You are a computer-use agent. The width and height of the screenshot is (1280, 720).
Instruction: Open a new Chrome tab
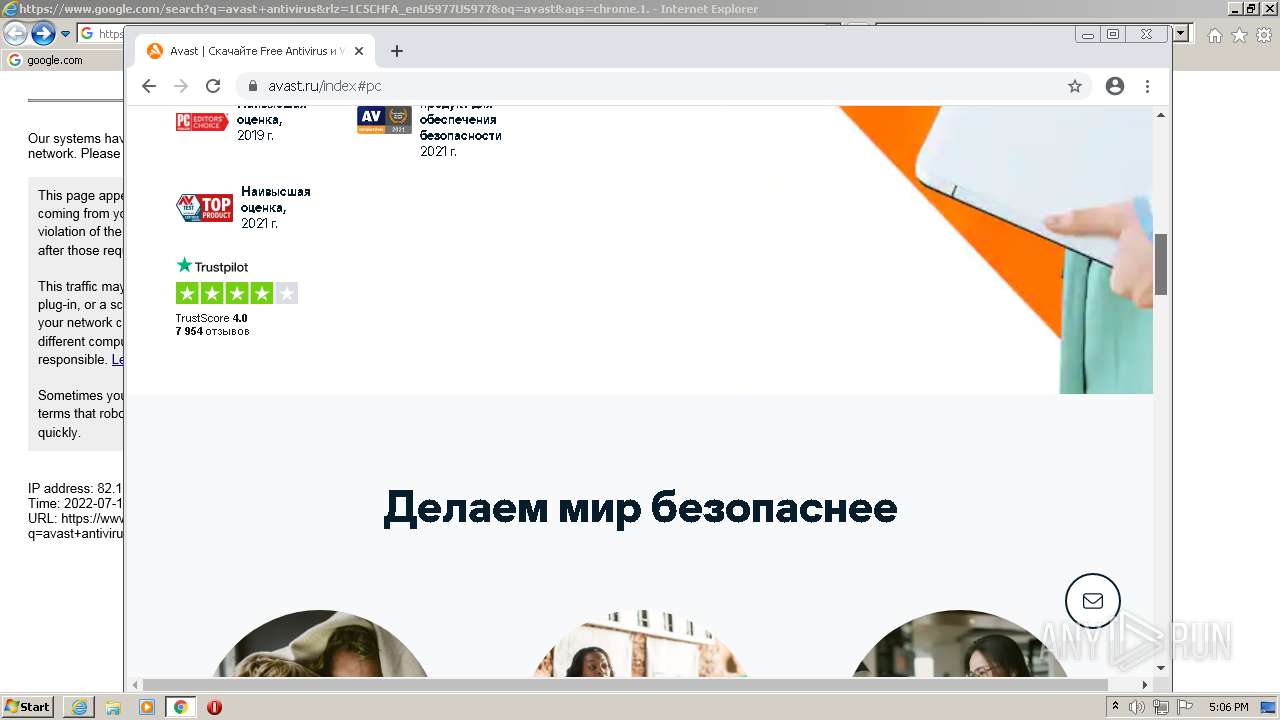(397, 51)
